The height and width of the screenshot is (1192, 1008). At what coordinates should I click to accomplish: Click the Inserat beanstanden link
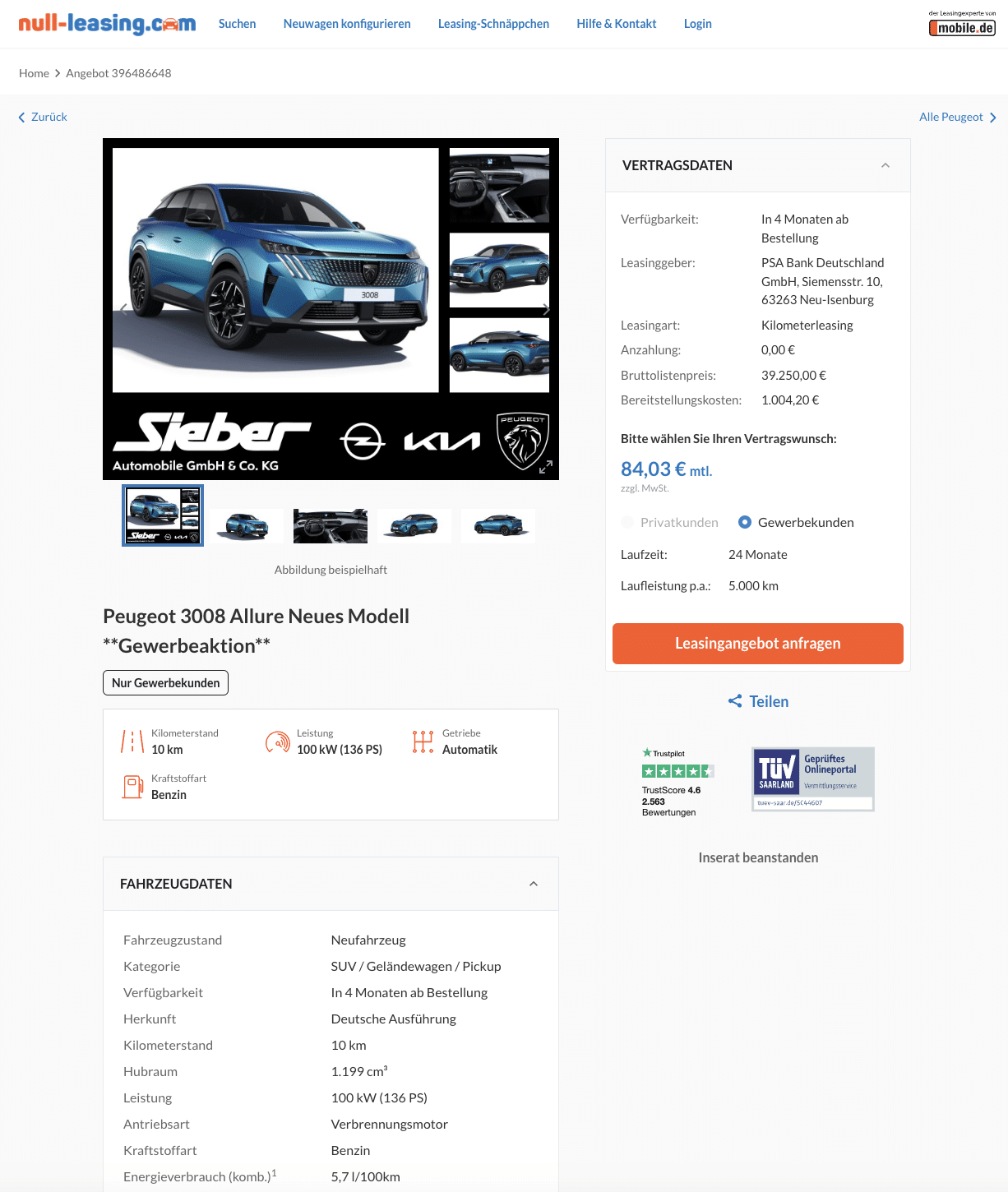(x=758, y=857)
